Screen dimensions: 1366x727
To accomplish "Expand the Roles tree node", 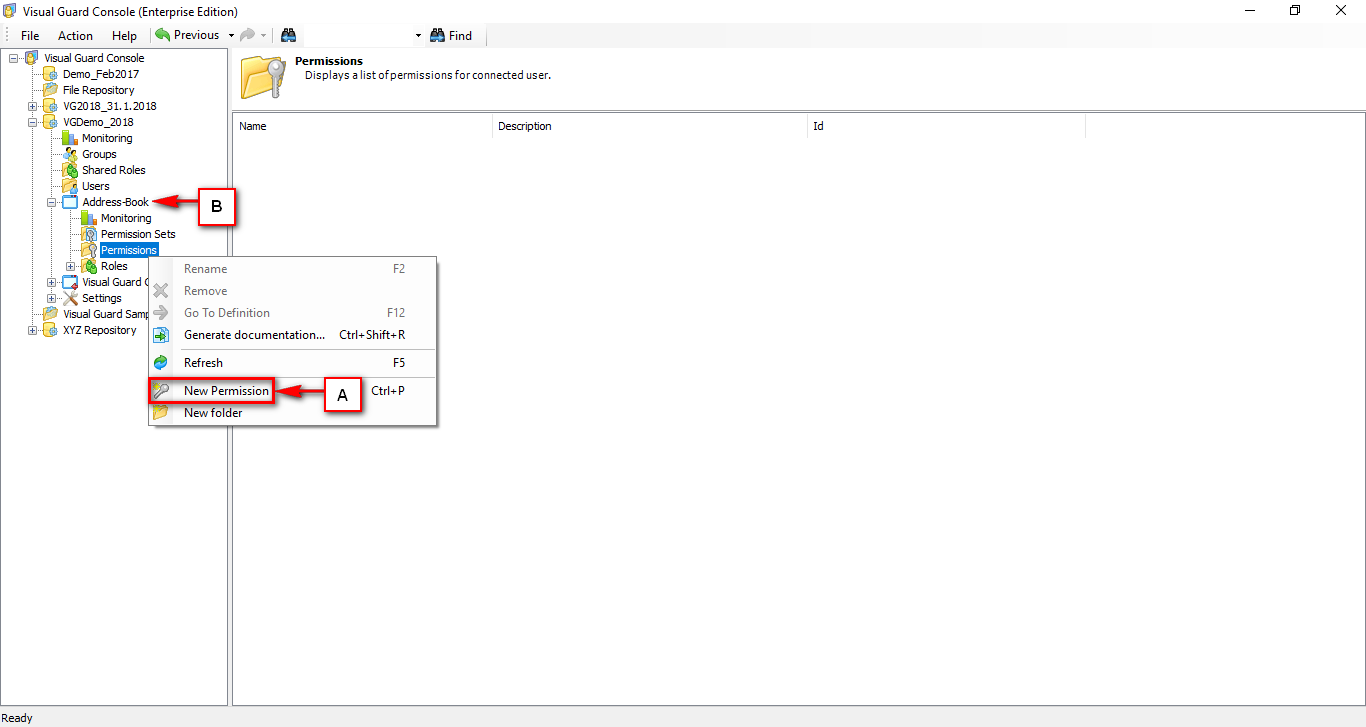I will point(69,266).
